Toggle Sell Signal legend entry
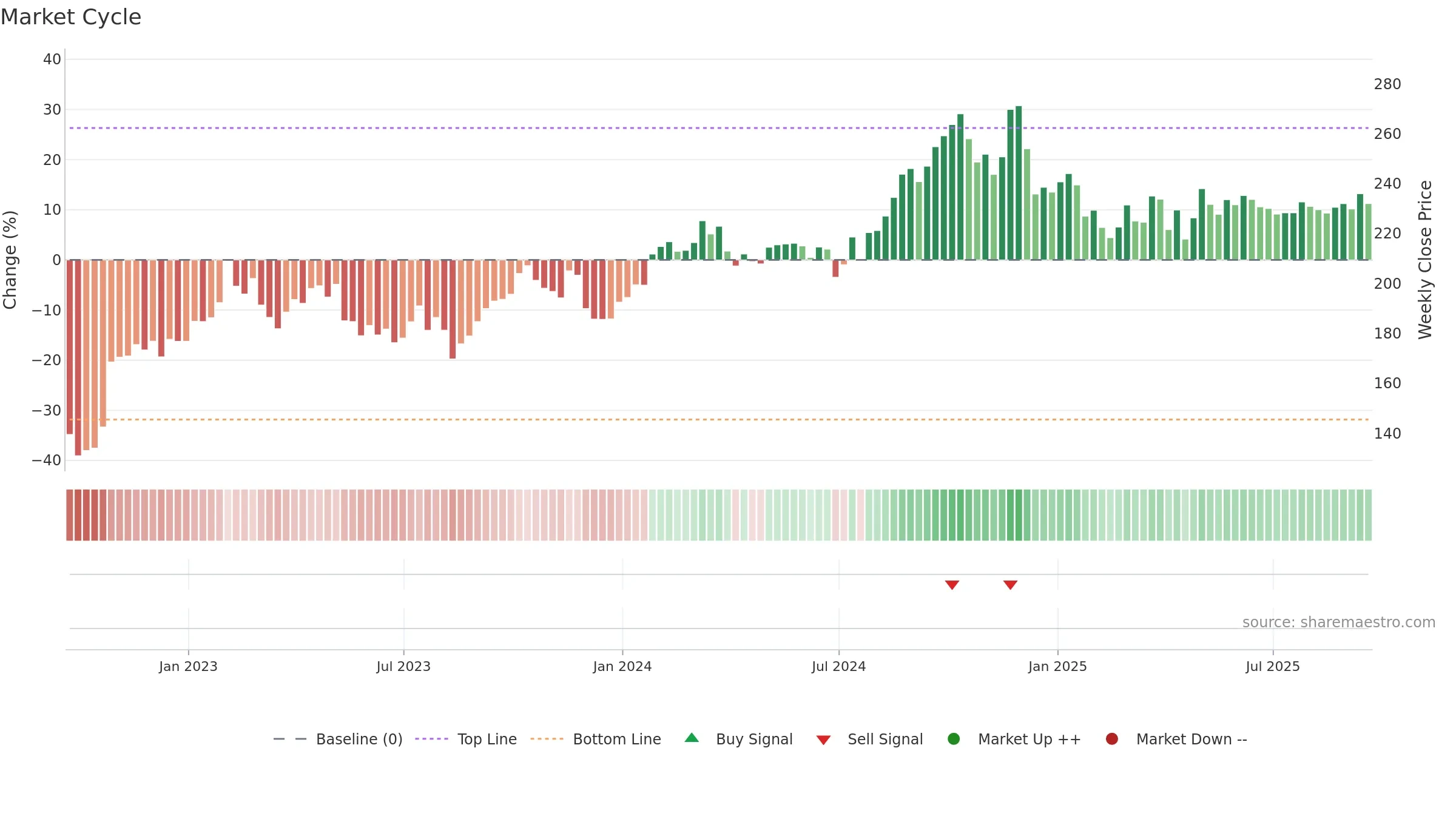This screenshot has width=1456, height=819. 869,739
